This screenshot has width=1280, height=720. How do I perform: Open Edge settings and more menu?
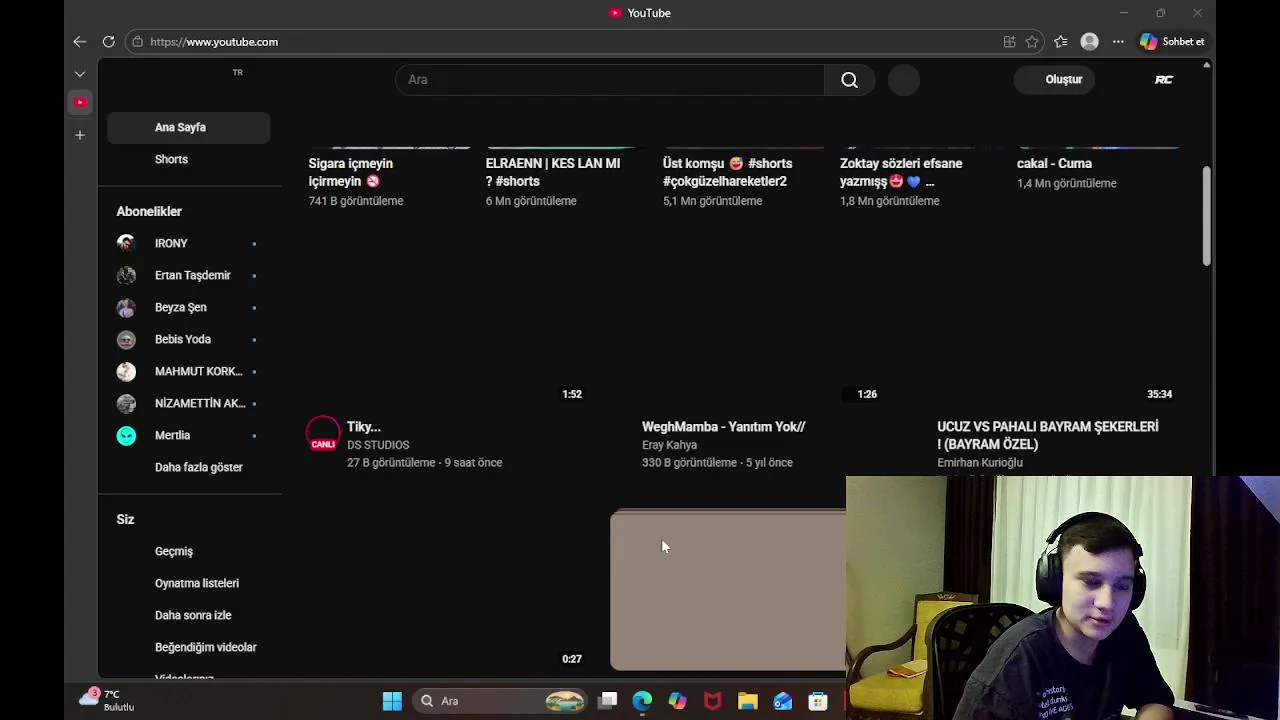click(1118, 42)
